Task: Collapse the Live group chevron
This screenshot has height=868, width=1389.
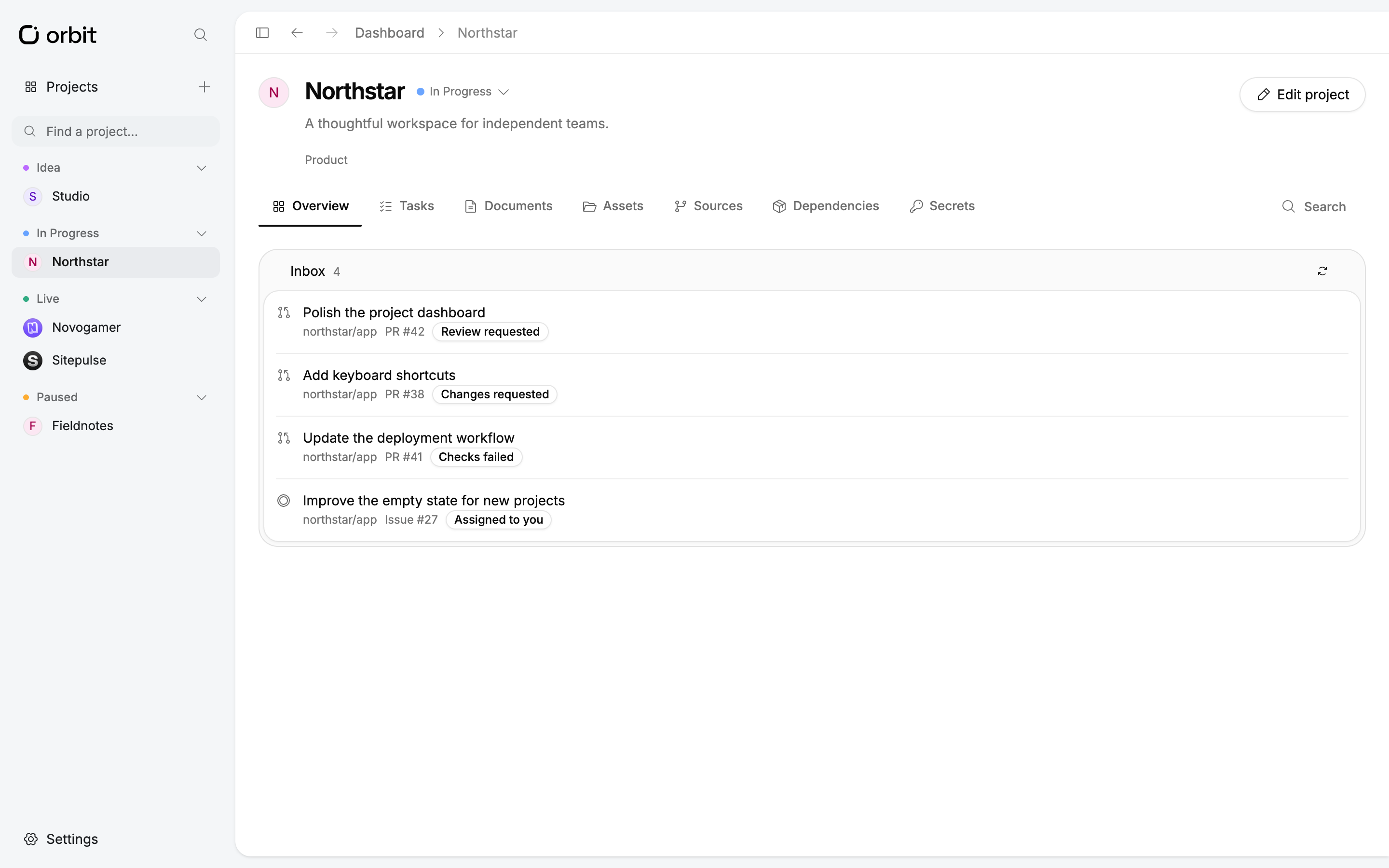Action: click(202, 299)
